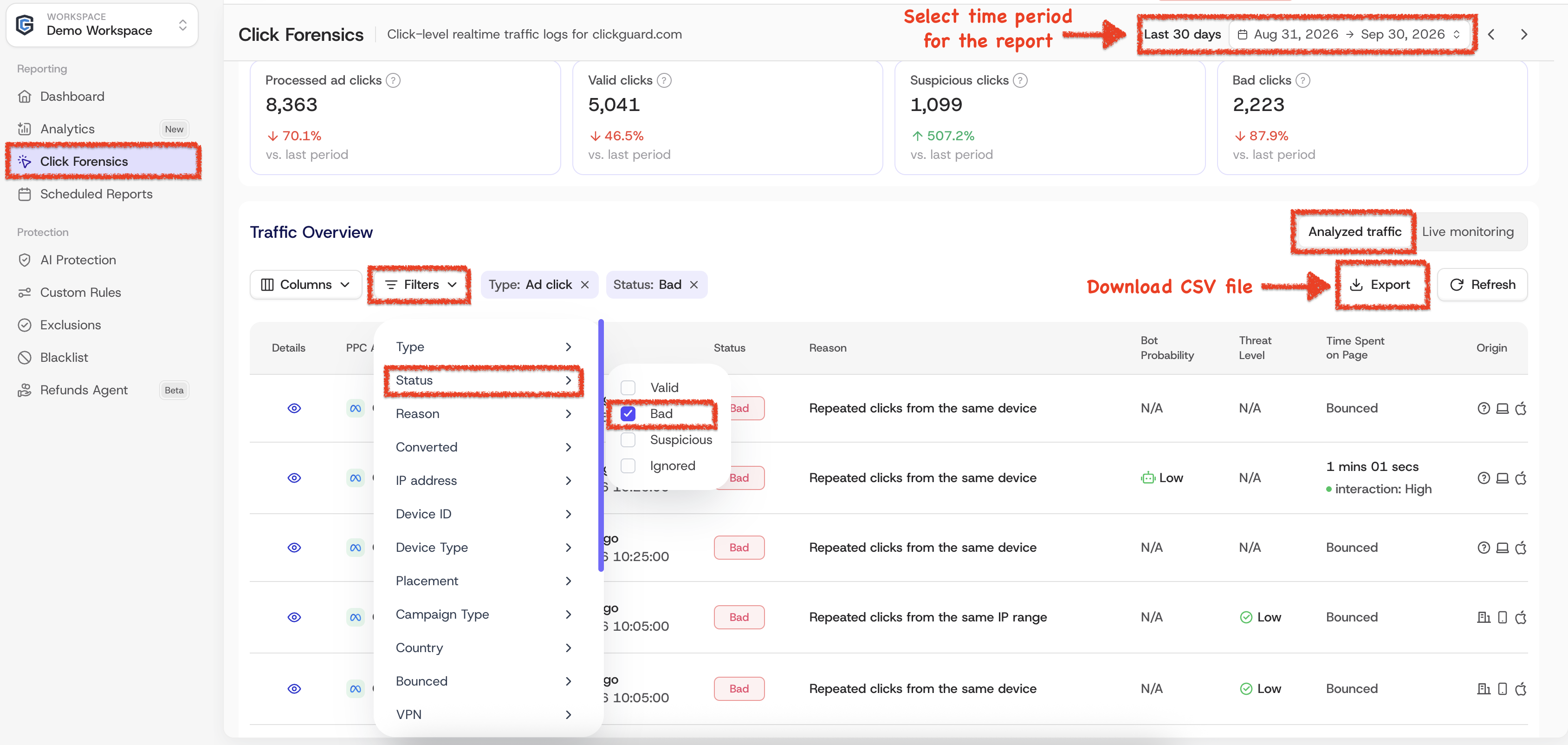Screen dimensions: 1568x745
Task: View details of Repeated clicks same IP range row
Action: click(x=294, y=617)
